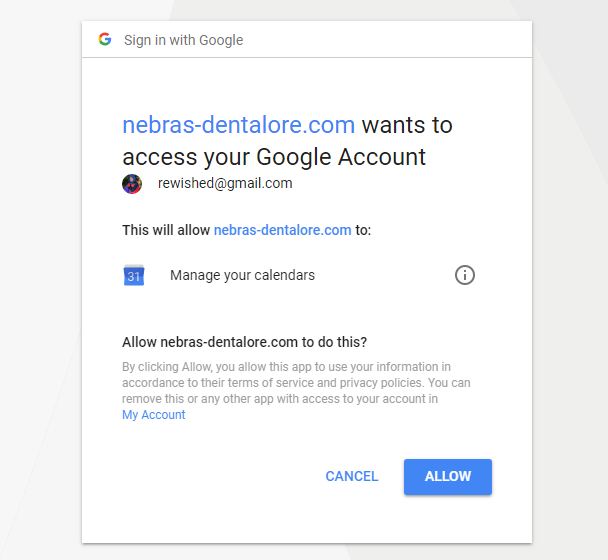Viewport: 608px width, 560px height.
Task: Click nebras-dentalore.com link after "This will allow"
Action: tap(282, 230)
